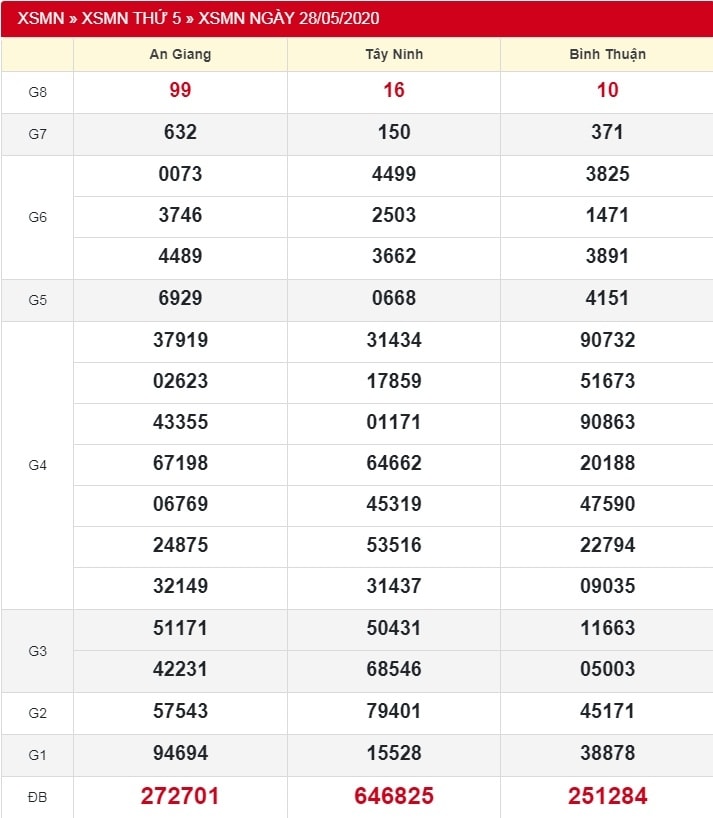
Task: Click Tây Ninh special prize 646825
Action: click(x=394, y=796)
